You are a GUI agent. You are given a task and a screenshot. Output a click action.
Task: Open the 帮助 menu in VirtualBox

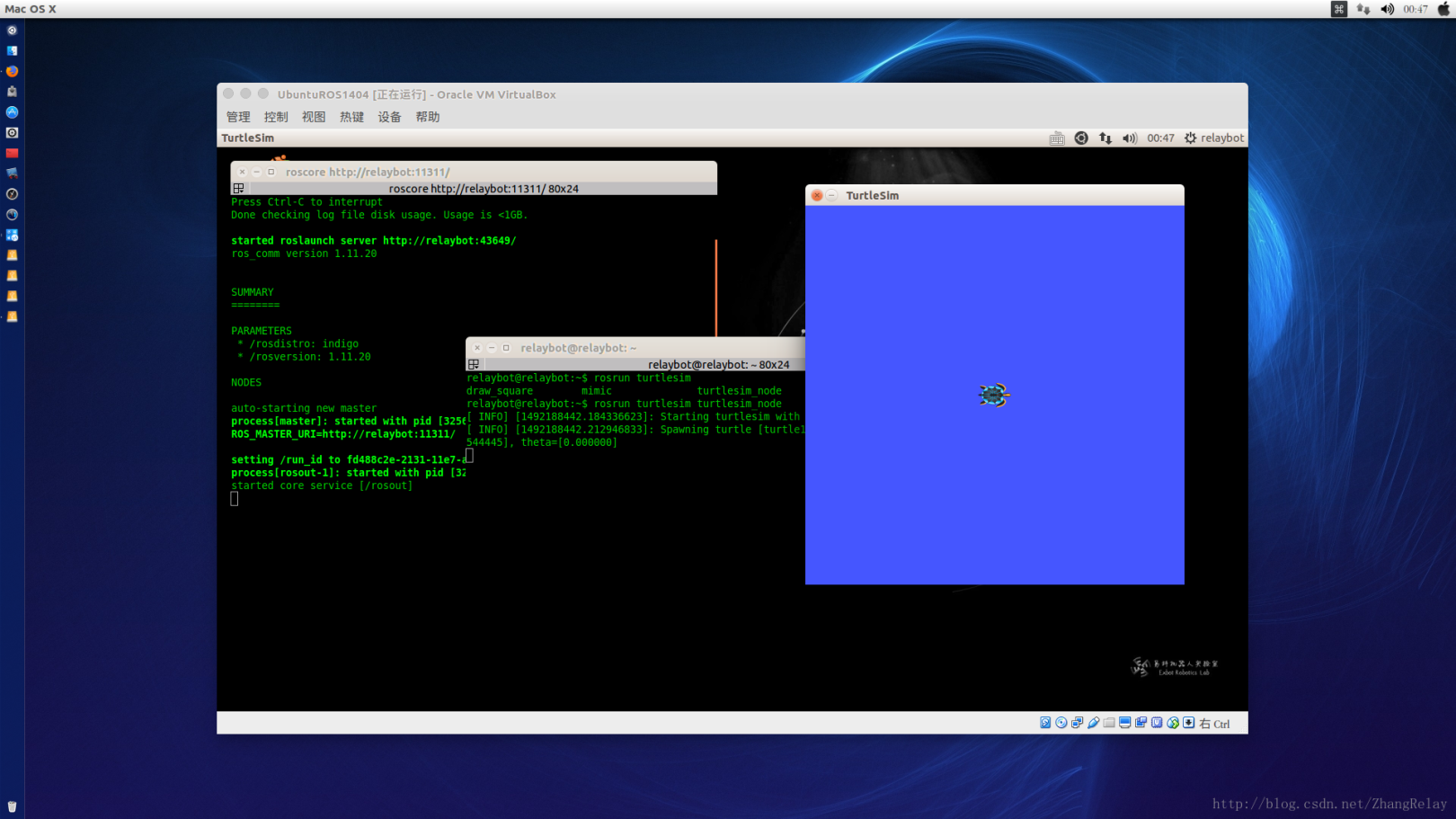click(428, 117)
